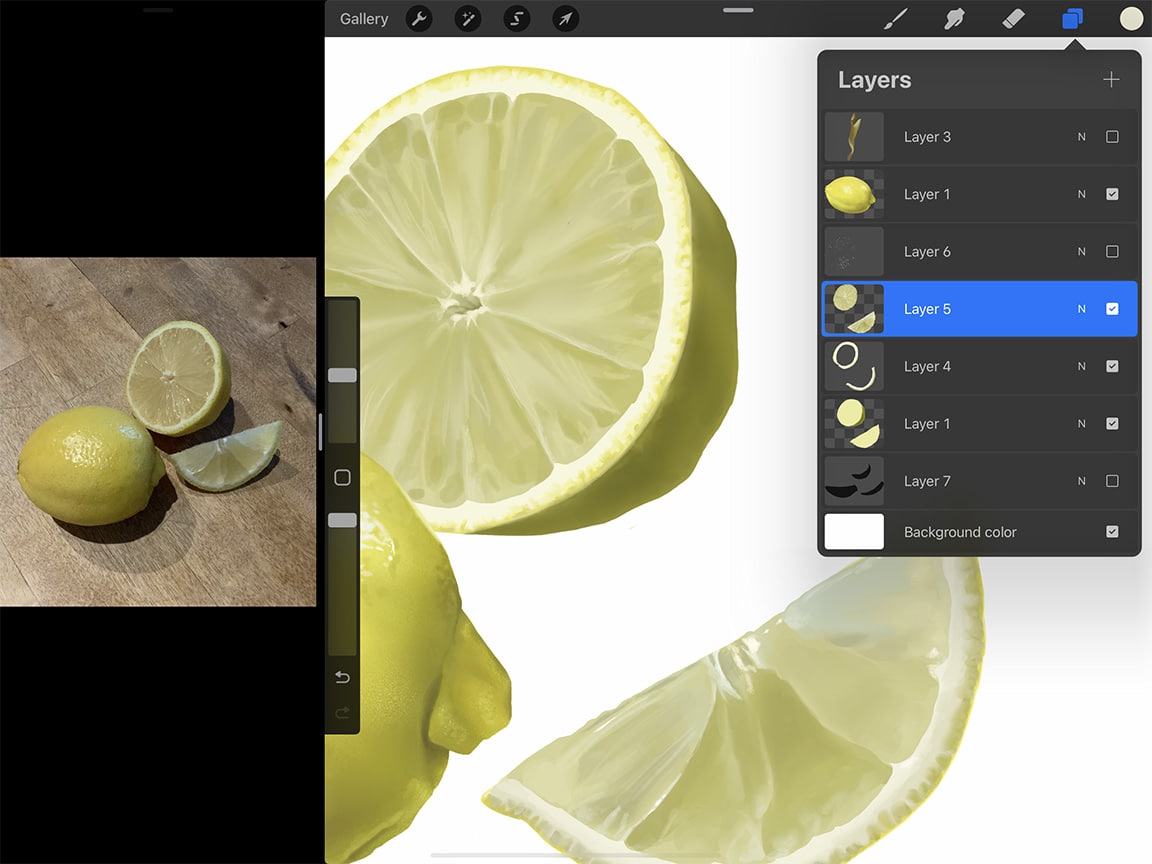Tap the Undo arrow in sidebar

(x=341, y=677)
